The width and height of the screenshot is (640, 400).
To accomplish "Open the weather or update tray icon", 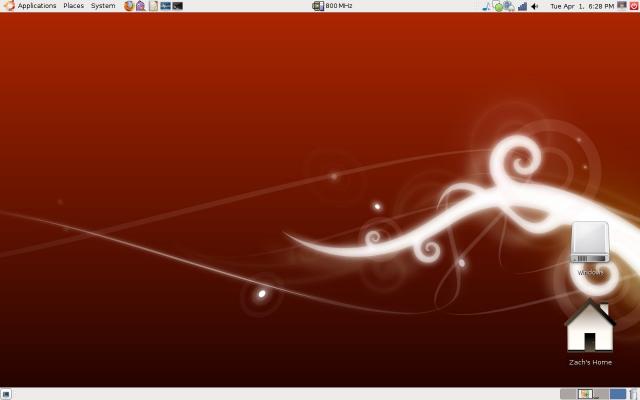I will tap(509, 6).
